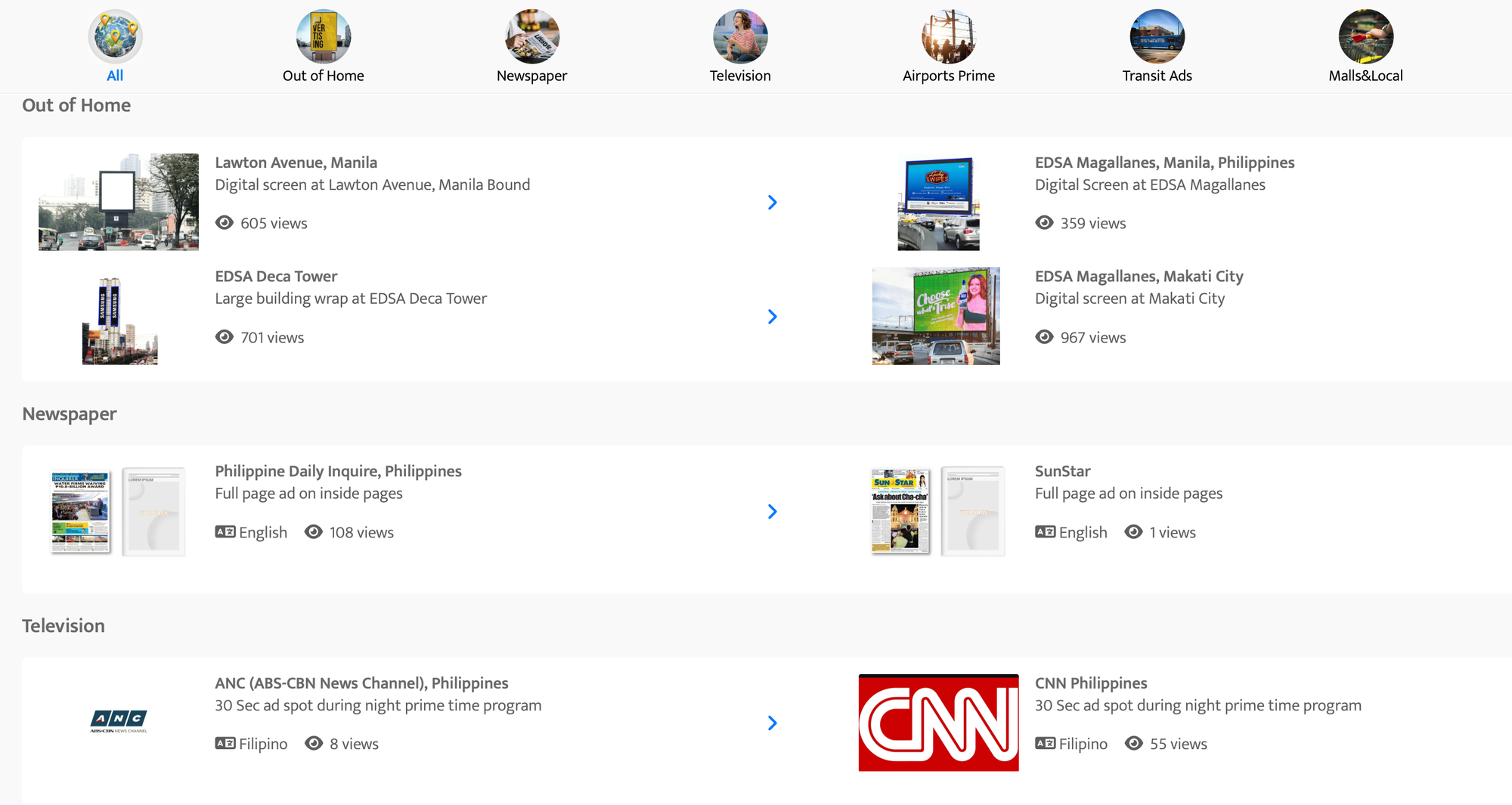Open ANC (ABS-CBN News Channel) title
The height and width of the screenshot is (805, 1512).
click(x=361, y=683)
